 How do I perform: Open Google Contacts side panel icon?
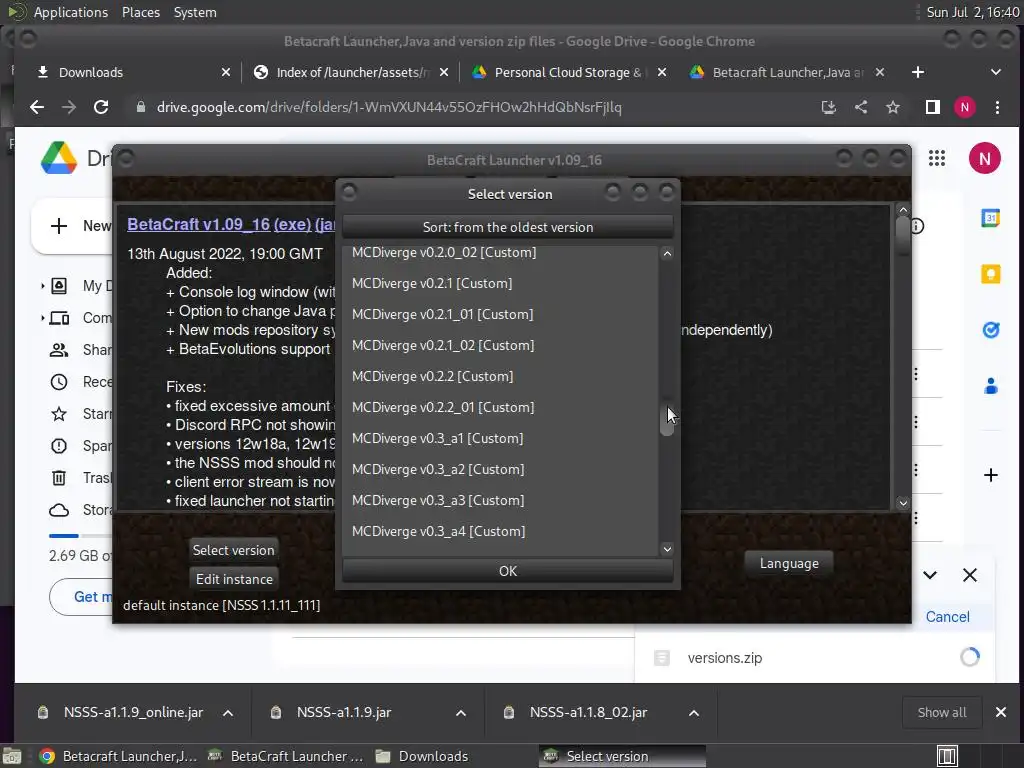pos(991,386)
